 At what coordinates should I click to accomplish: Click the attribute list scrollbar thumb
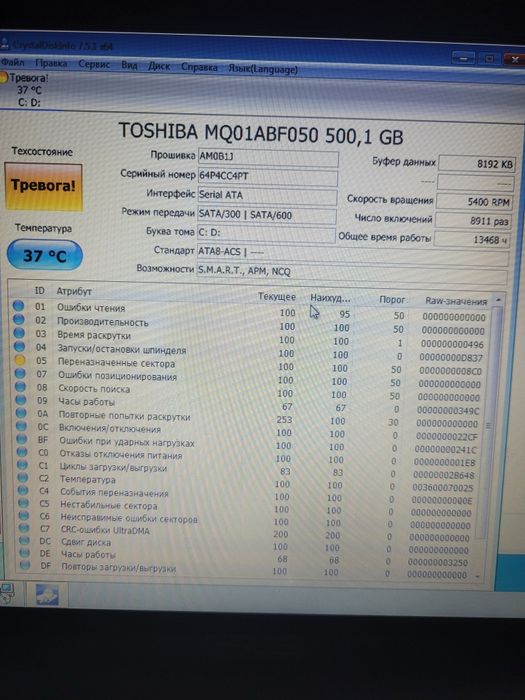[489, 425]
